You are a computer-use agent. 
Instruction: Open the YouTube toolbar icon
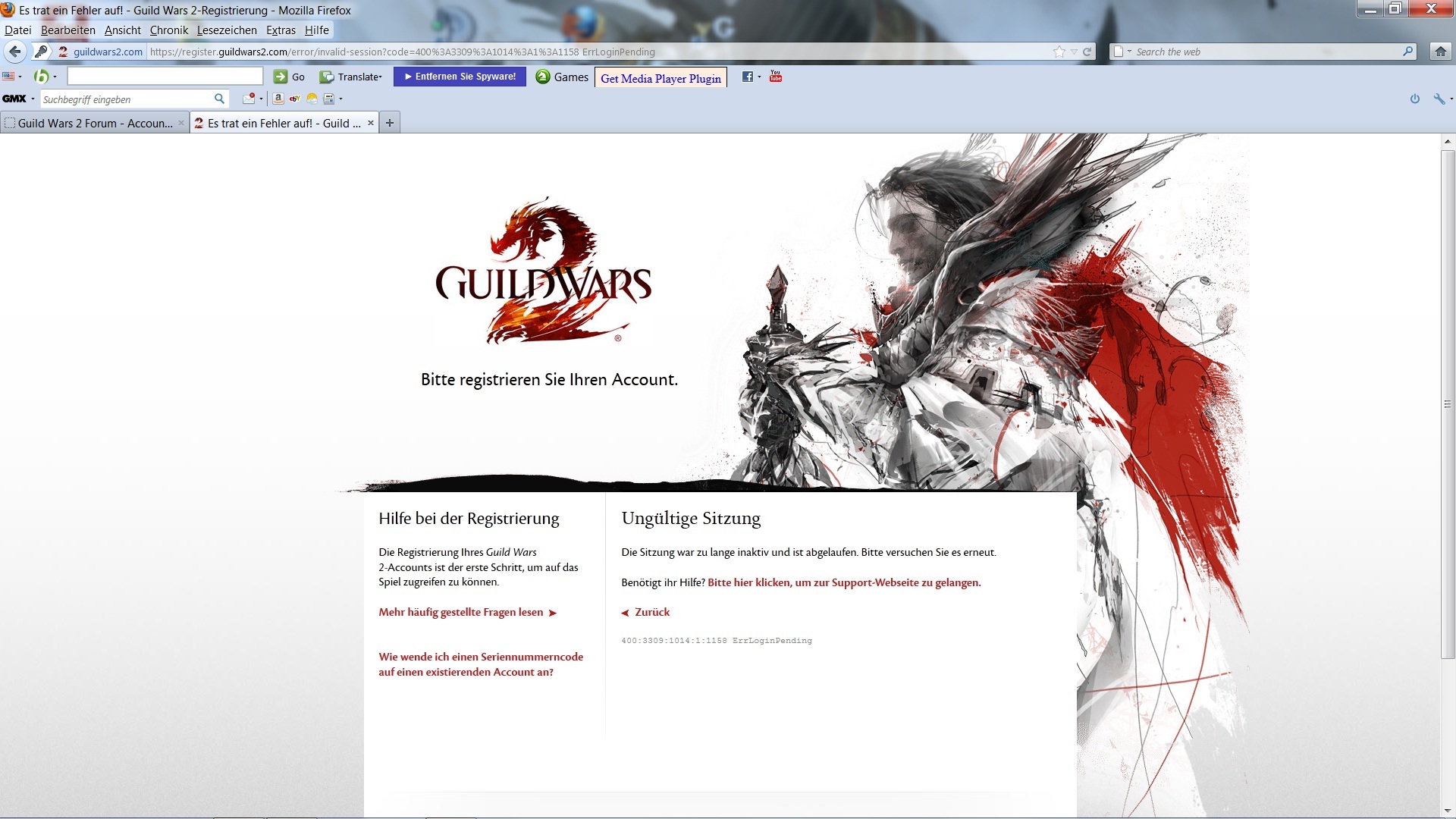(x=776, y=76)
